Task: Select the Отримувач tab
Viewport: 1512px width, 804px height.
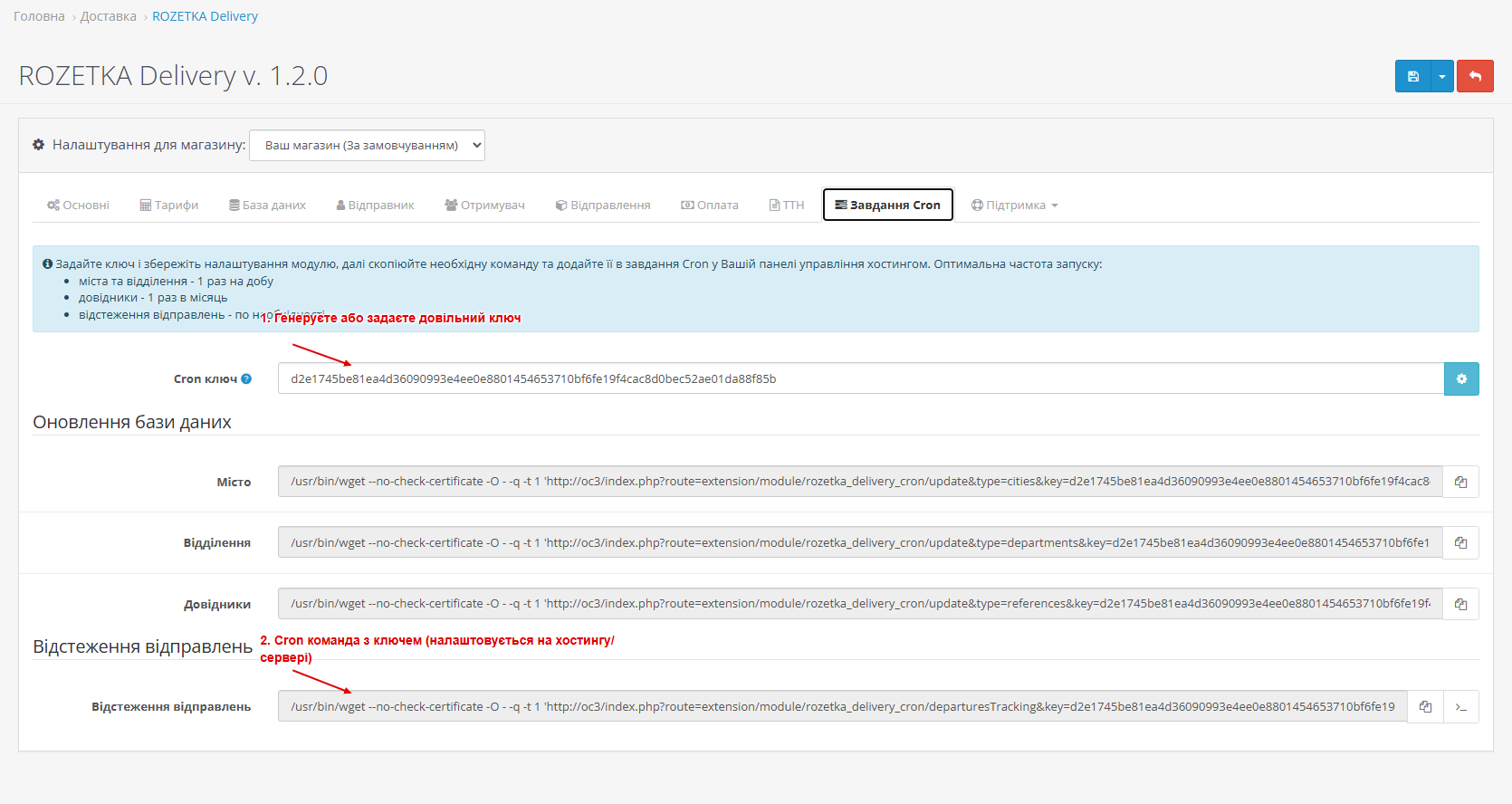Action: pyautogui.click(x=484, y=205)
